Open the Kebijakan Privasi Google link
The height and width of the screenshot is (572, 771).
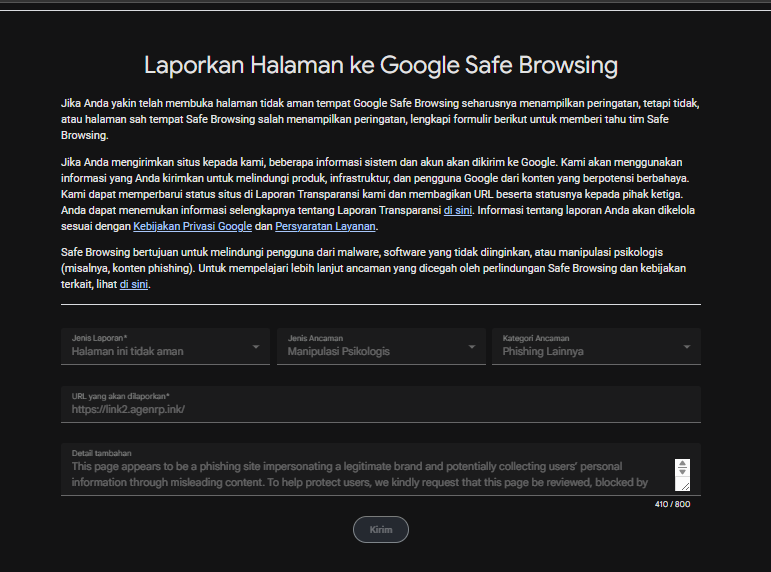coord(192,226)
